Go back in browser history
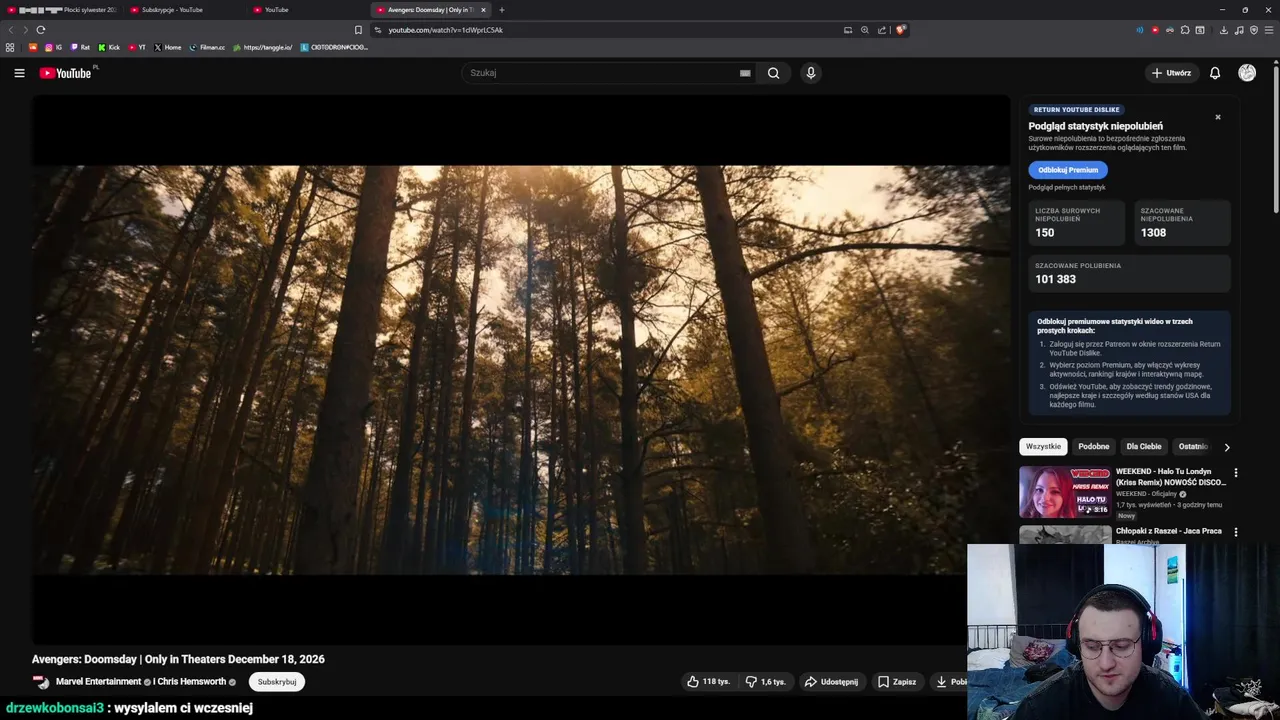Viewport: 1280px width, 720px height. click(x=11, y=30)
